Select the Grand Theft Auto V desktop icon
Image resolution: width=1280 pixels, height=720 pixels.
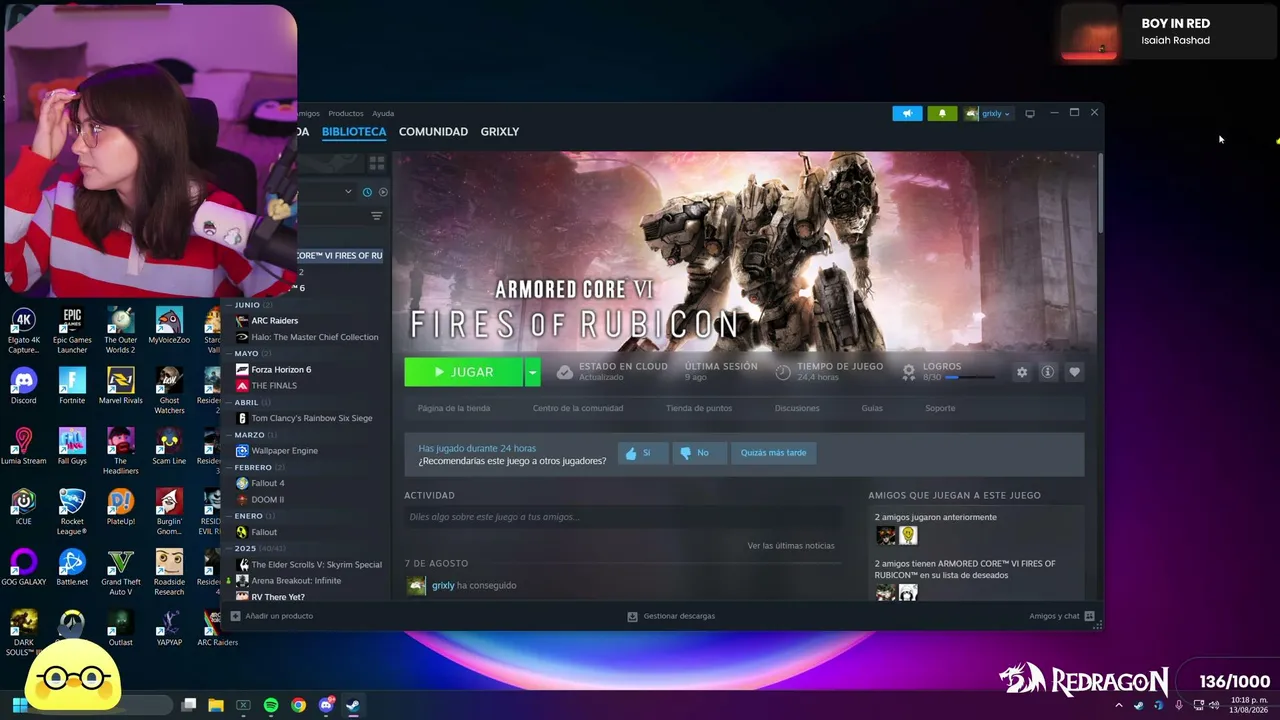[x=121, y=573]
